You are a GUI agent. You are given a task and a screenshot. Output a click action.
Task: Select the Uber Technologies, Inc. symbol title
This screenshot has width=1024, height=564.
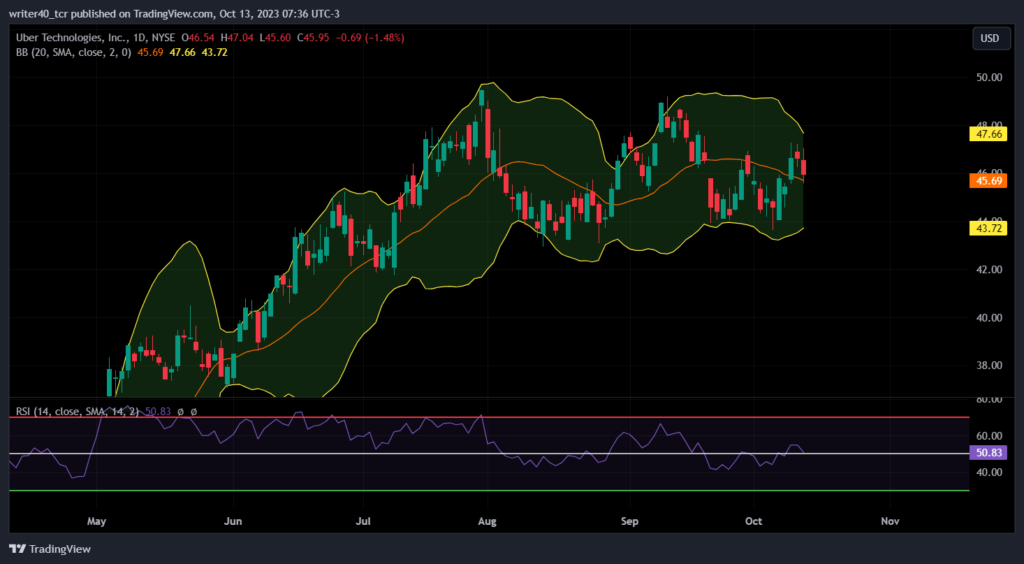(x=71, y=39)
